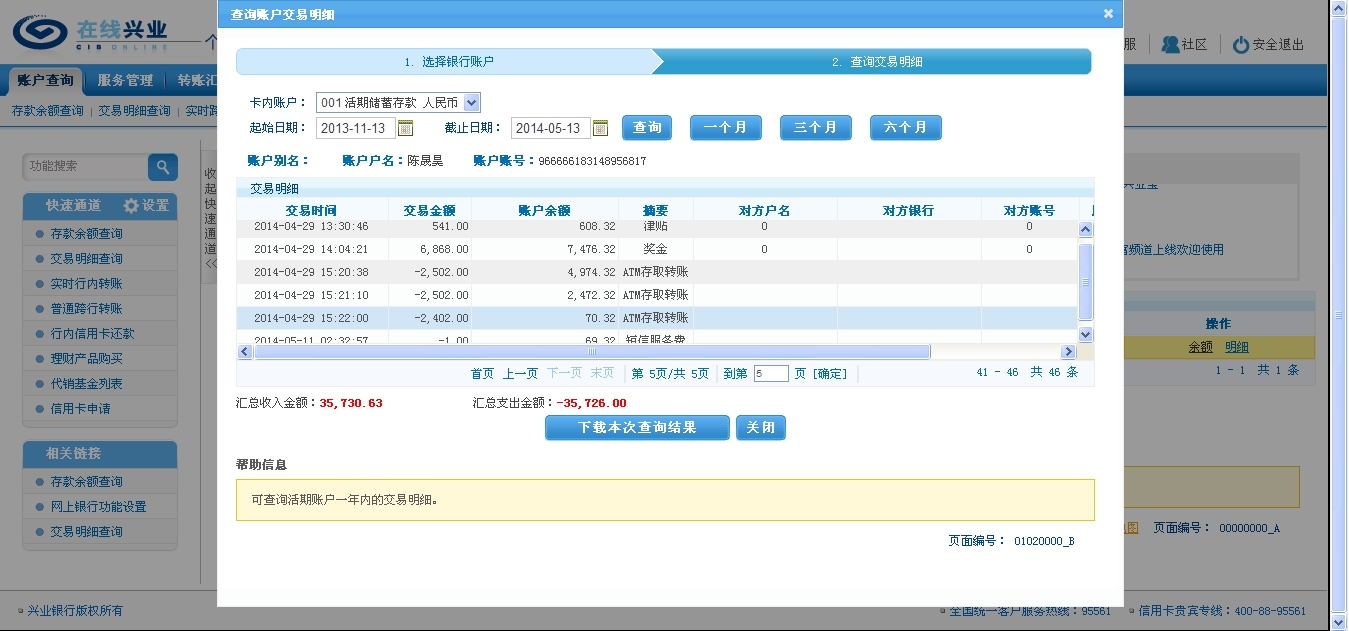Download results via 下载本次查询结果

[x=637, y=428]
